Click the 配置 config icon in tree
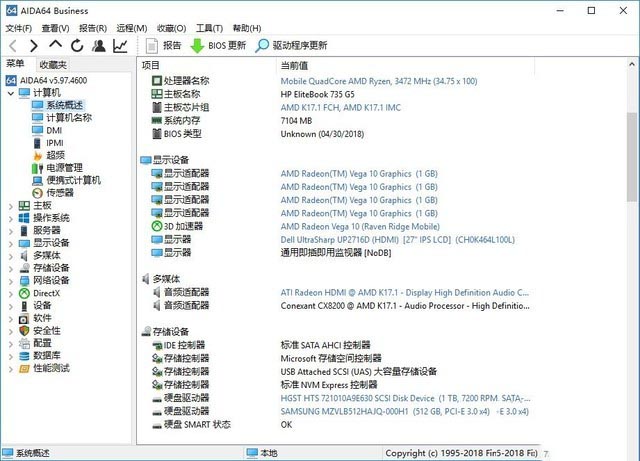The height and width of the screenshot is (461, 640). (x=24, y=343)
